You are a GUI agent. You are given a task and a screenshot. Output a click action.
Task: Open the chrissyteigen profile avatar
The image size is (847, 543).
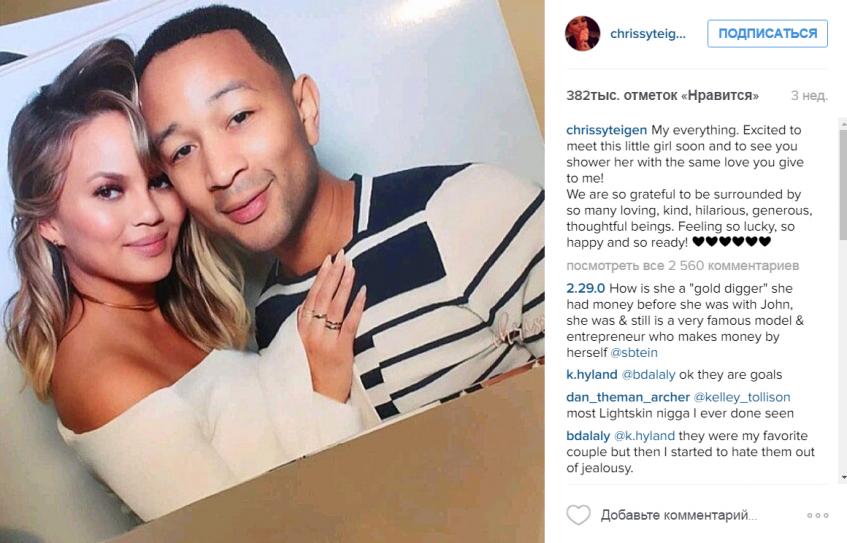tap(582, 33)
